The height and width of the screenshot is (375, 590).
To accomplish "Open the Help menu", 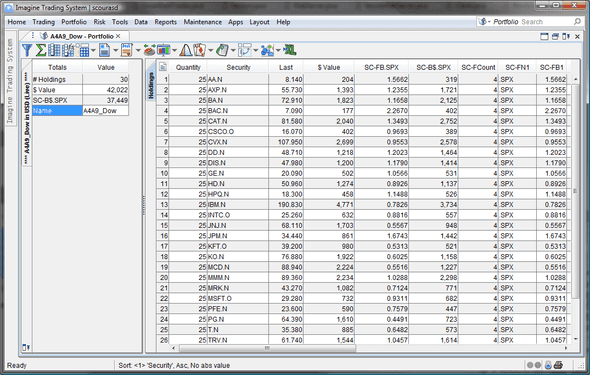I will [283, 22].
